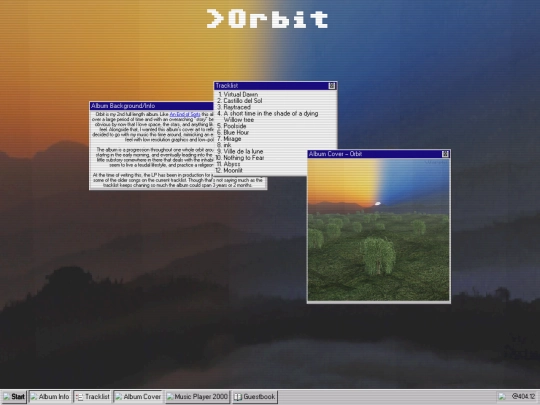540x405 pixels.
Task: Close the Tracklist window
Action: (x=332, y=86)
